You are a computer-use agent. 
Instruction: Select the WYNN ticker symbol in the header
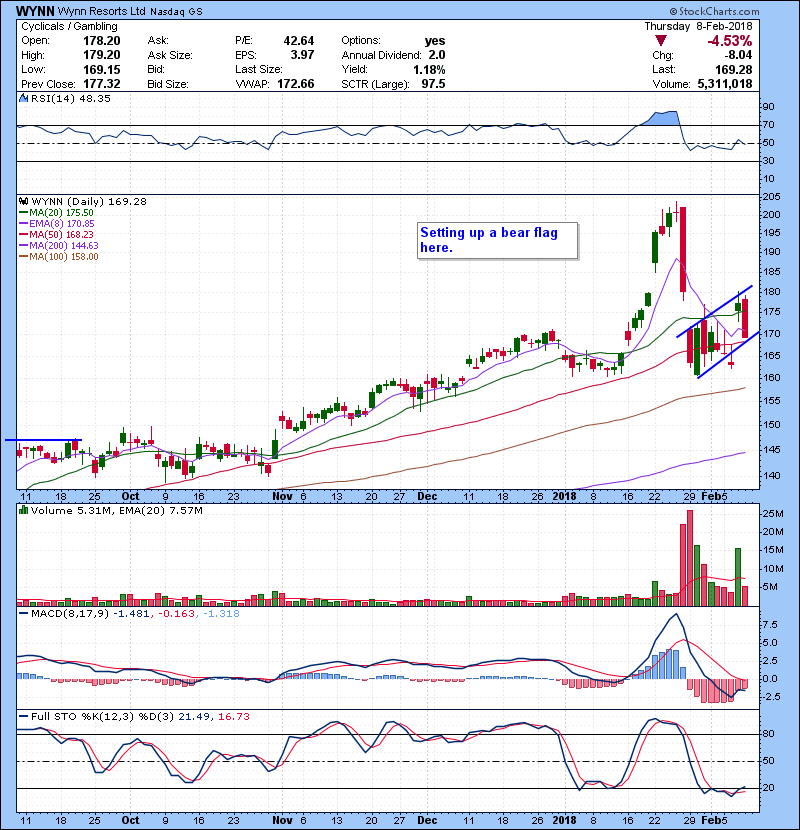click(x=34, y=11)
